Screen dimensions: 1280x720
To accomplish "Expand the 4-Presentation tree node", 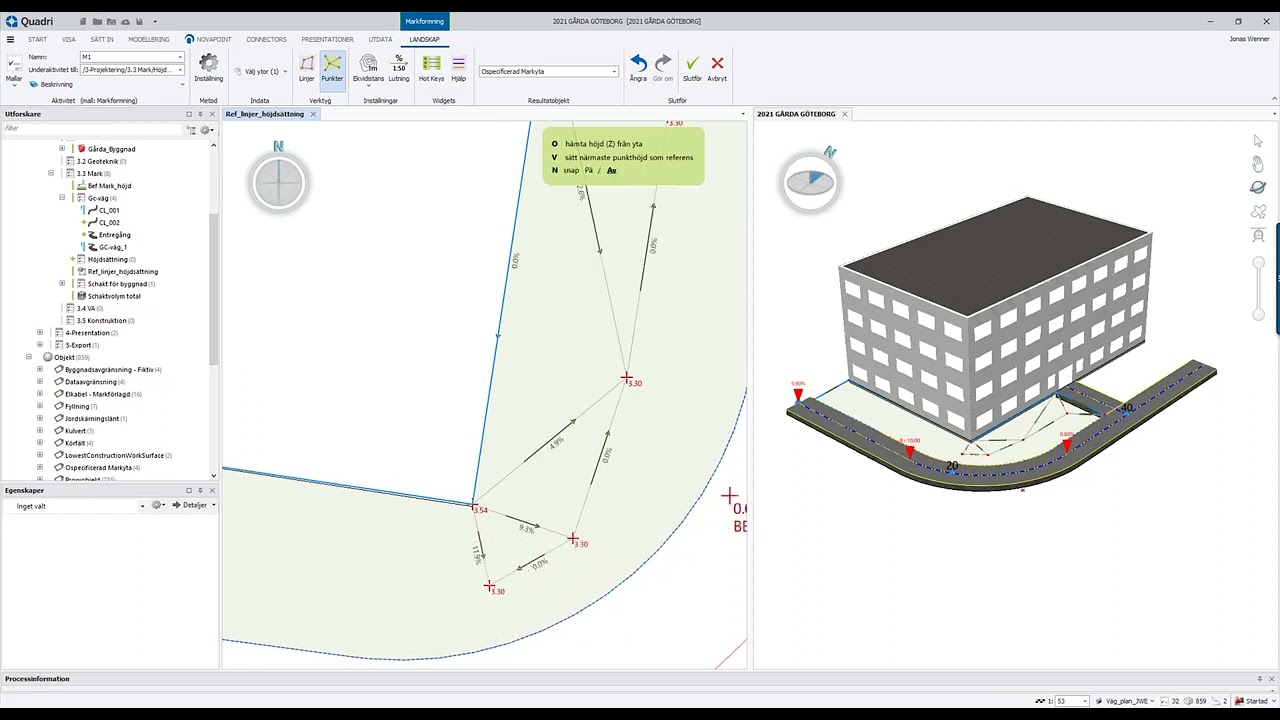I will click(x=40, y=333).
